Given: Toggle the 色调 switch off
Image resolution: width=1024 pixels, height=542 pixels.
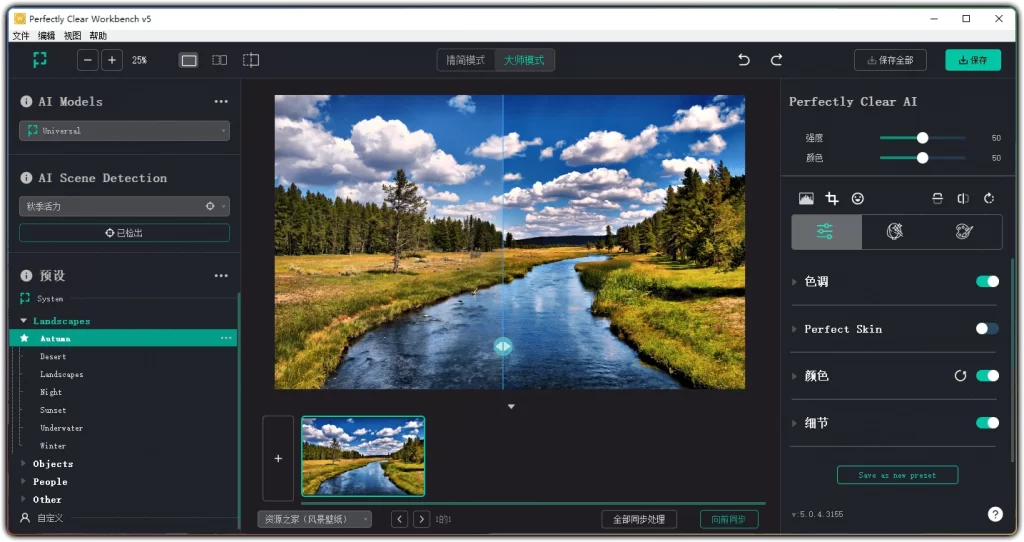Looking at the screenshot, I should click(987, 282).
